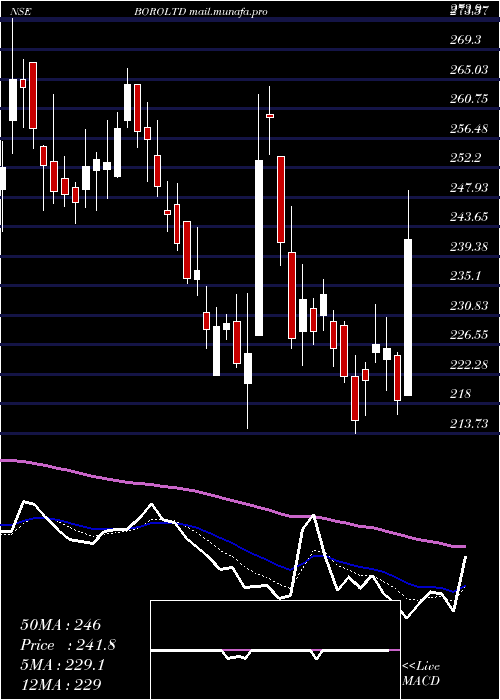Click the 213.73 price axis label
500x700 pixels.
click(469, 423)
